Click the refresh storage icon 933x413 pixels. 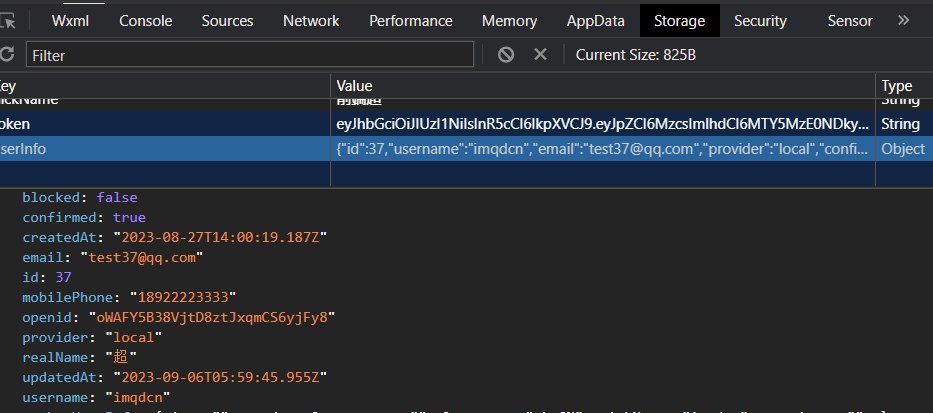(6, 54)
